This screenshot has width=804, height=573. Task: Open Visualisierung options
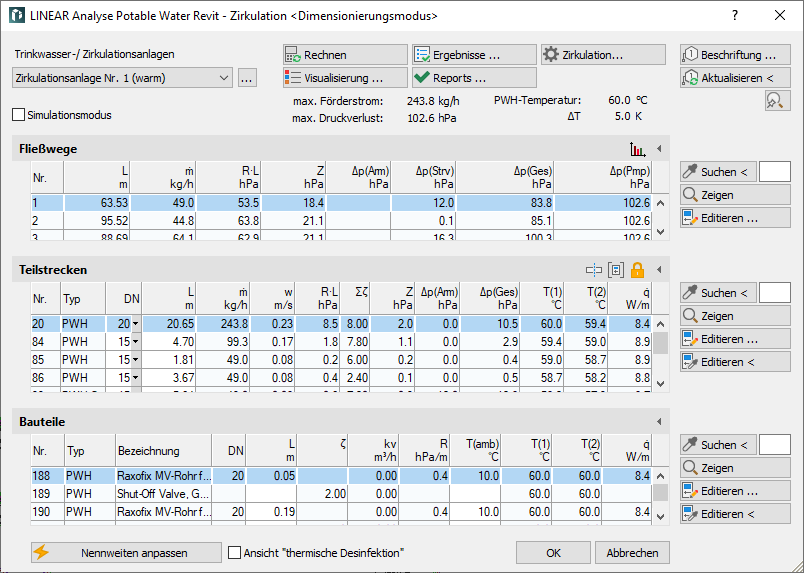pos(345,77)
